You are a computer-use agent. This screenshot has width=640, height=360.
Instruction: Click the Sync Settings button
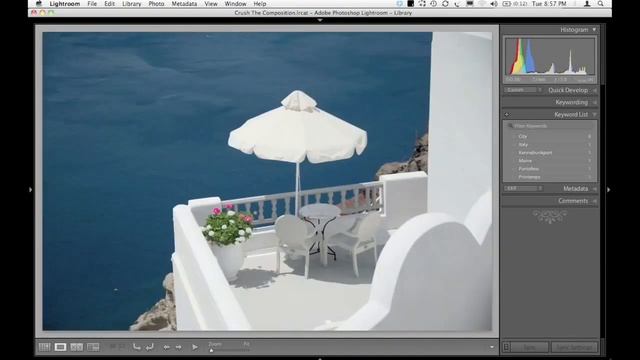(575, 347)
